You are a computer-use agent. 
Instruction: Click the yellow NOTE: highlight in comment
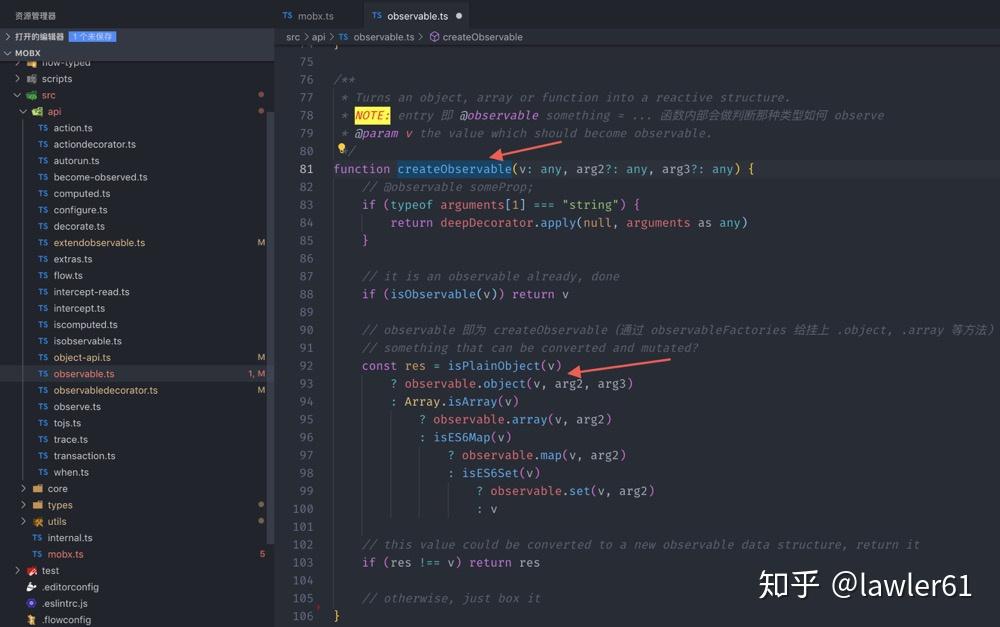tap(372, 115)
